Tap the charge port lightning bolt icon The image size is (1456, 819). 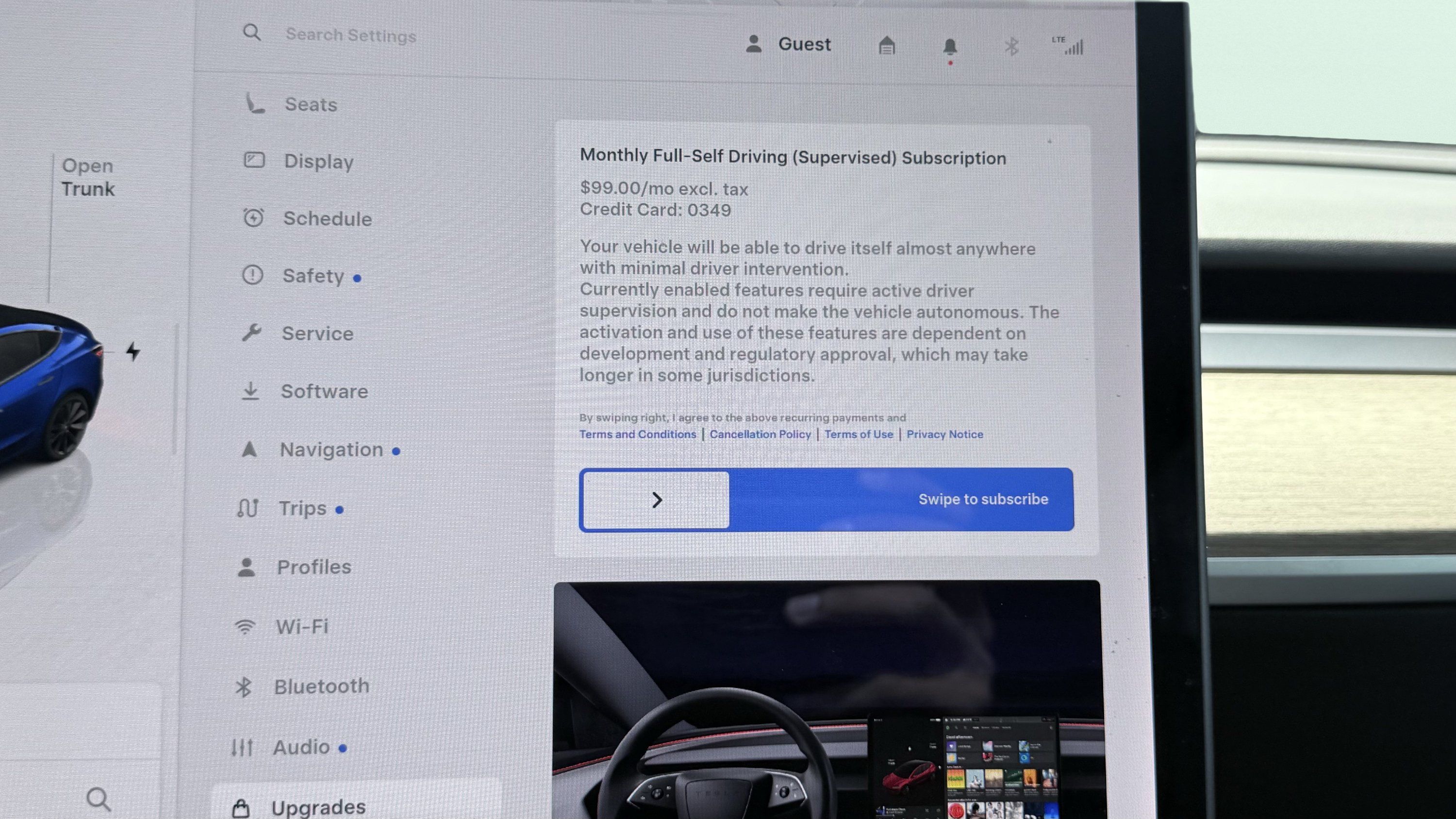[133, 351]
